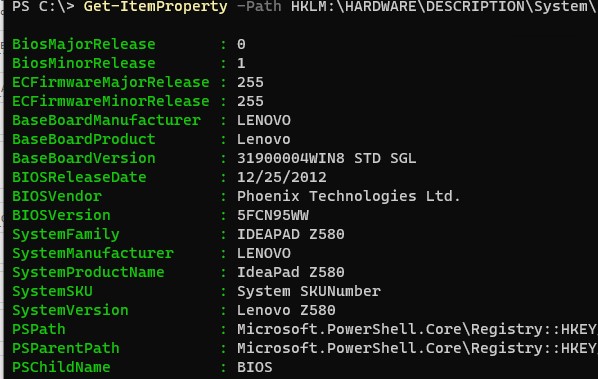
Task: Click the SystemVersion value Lenovo Z580
Action: pos(286,310)
